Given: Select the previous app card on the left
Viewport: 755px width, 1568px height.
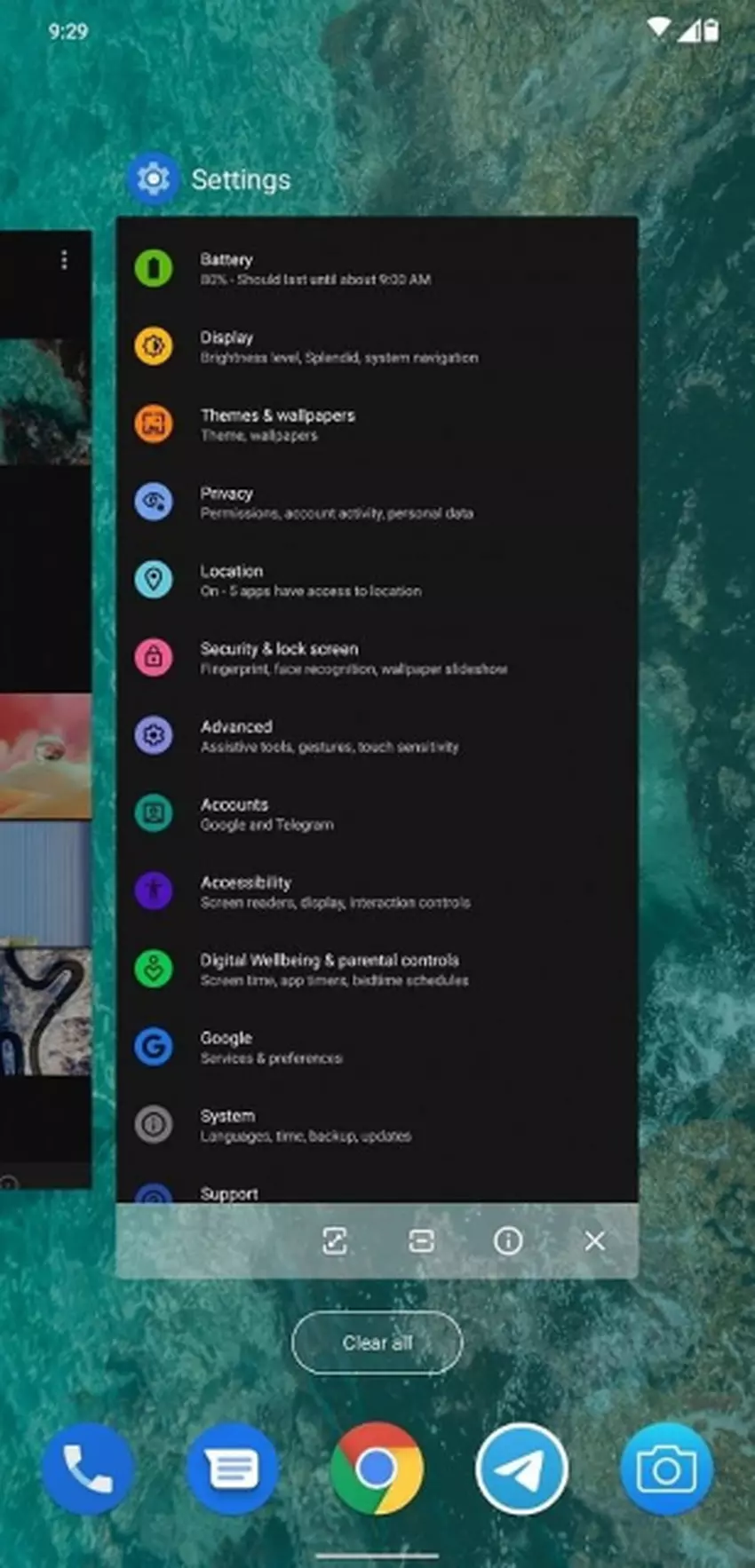Looking at the screenshot, I should [x=44, y=710].
